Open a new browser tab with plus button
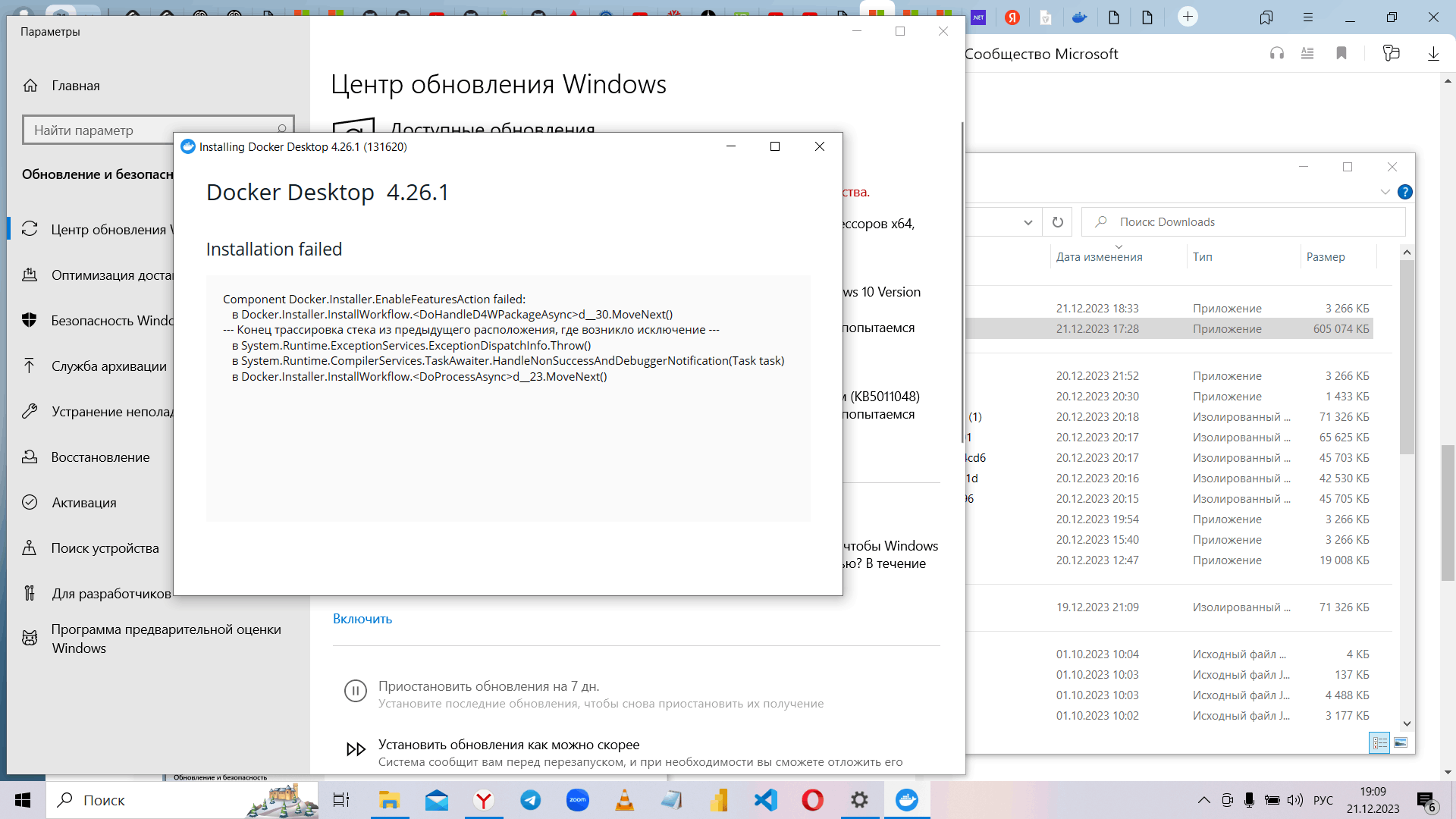The image size is (1456, 819). pyautogui.click(x=1188, y=17)
